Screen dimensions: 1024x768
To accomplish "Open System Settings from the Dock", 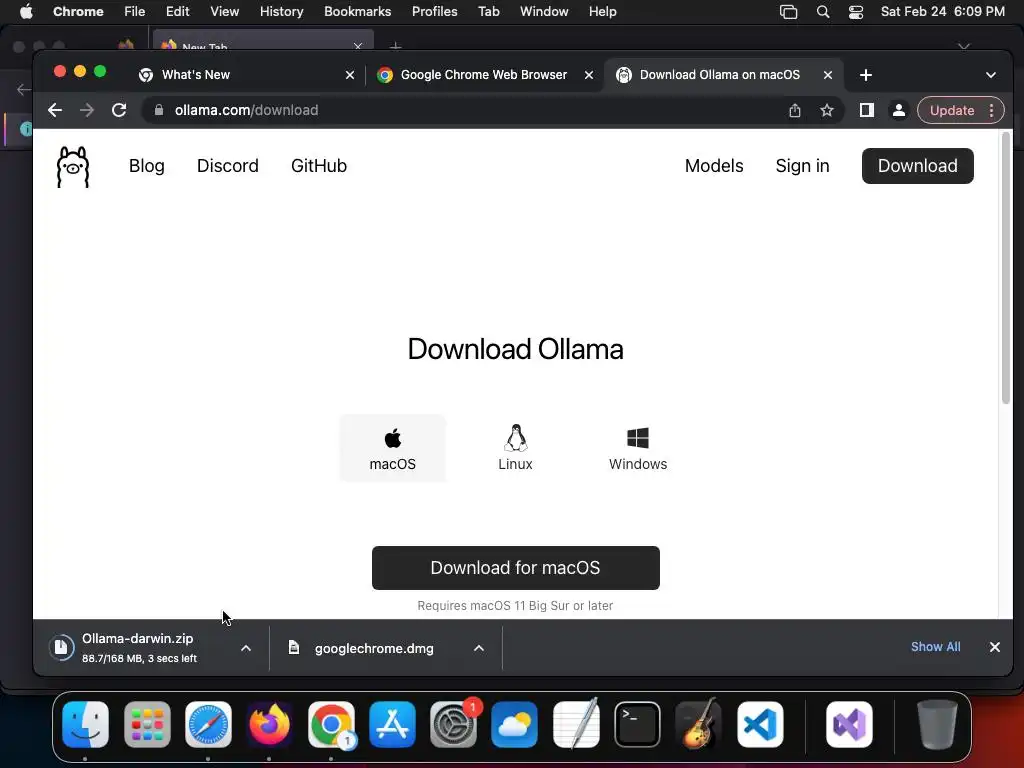I will tap(453, 724).
